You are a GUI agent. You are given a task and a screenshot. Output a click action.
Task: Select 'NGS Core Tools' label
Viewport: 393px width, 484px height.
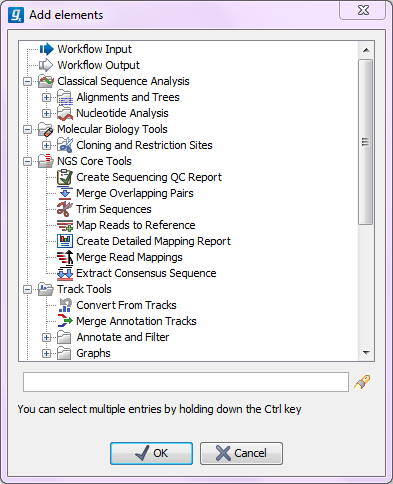tap(94, 161)
